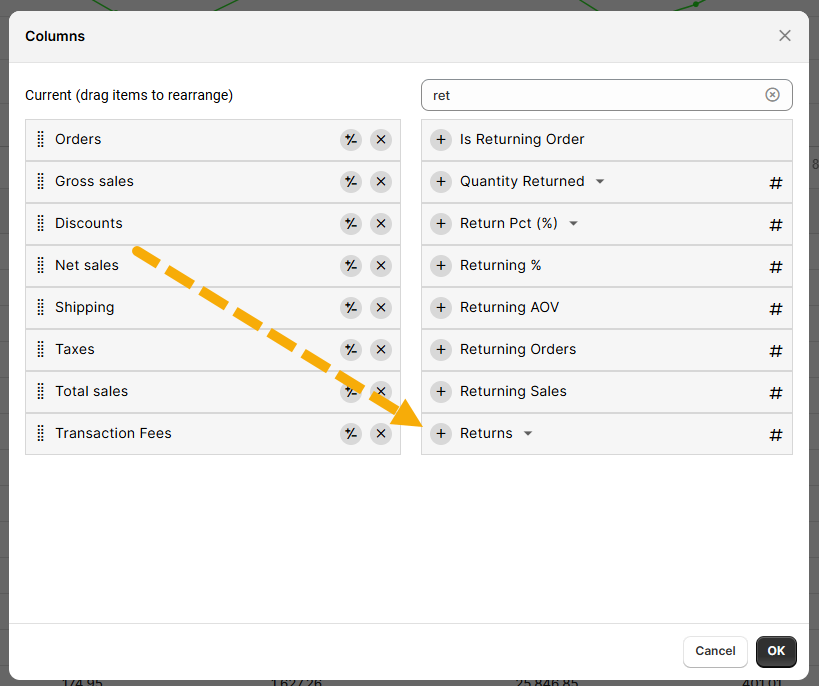Open the Return Pct (%) dropdown arrow
This screenshot has height=686, width=819.
click(573, 224)
